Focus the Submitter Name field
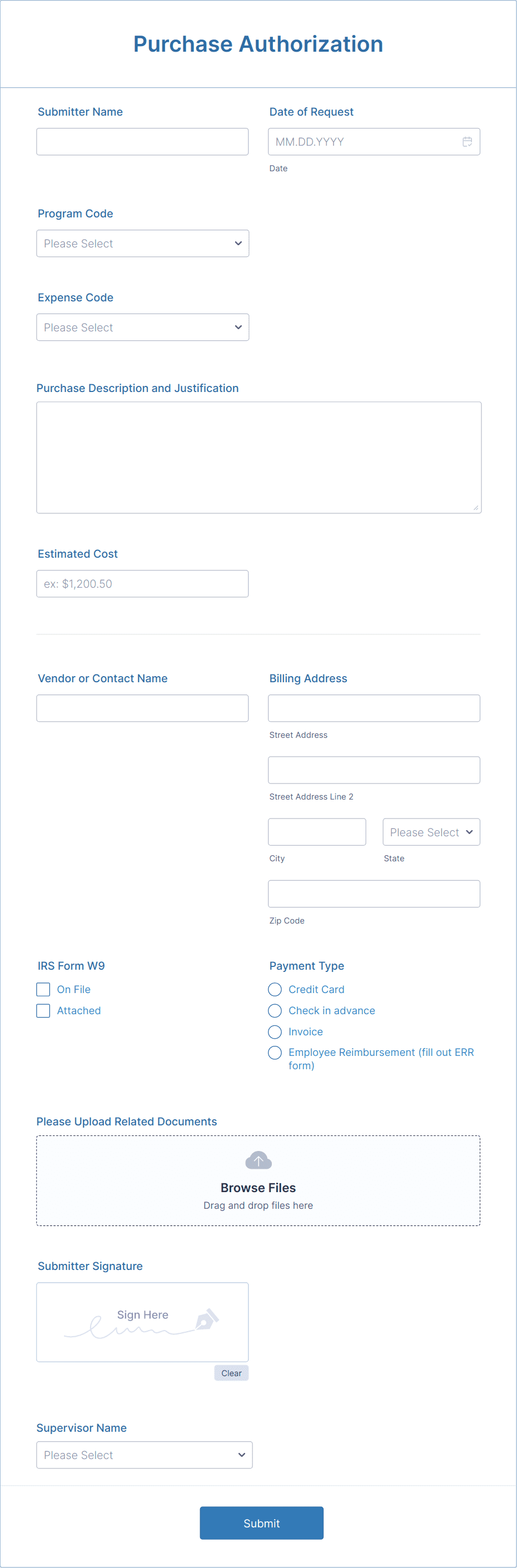 (x=142, y=142)
